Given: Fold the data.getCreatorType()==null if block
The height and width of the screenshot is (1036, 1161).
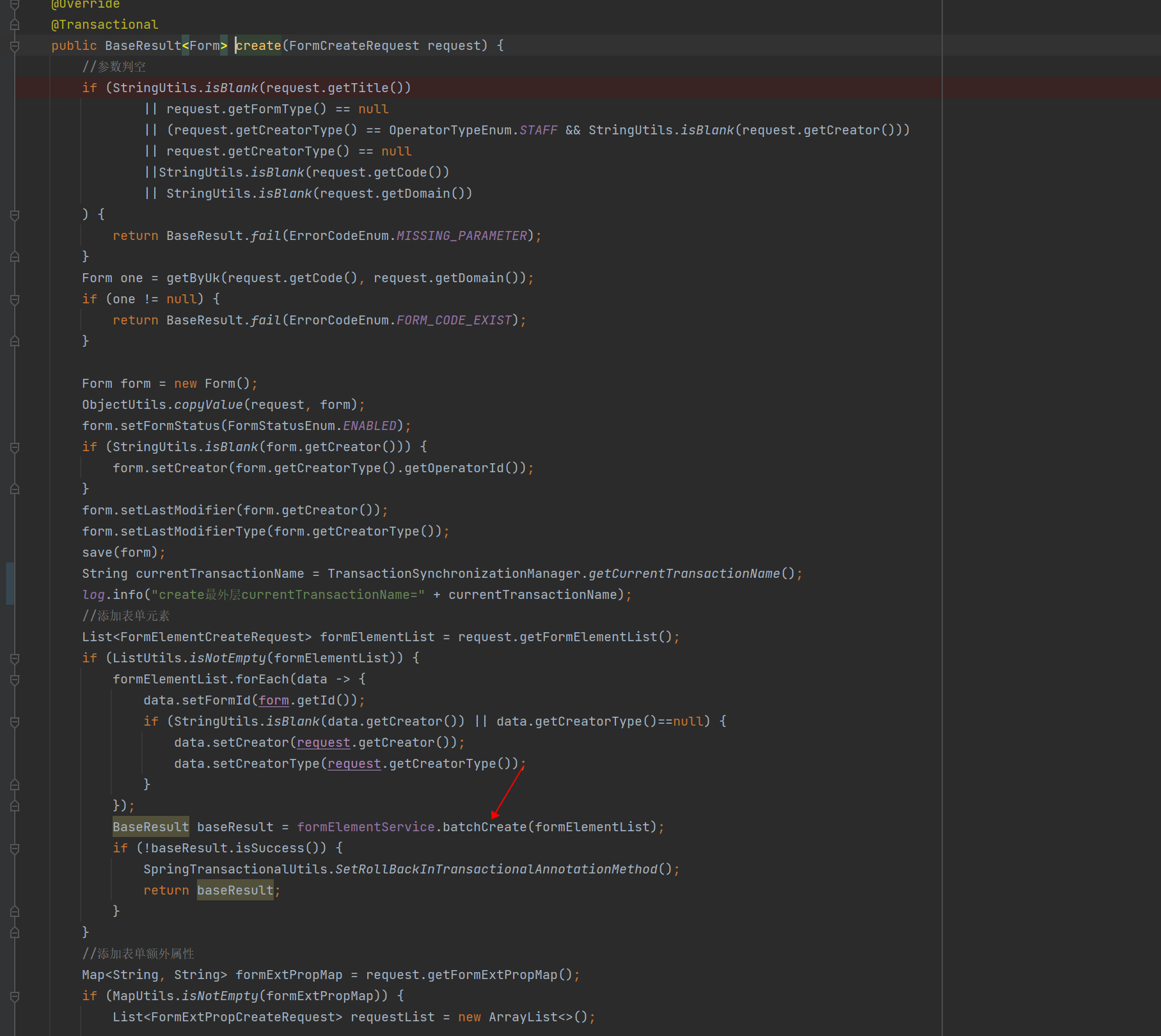Looking at the screenshot, I should (15, 722).
